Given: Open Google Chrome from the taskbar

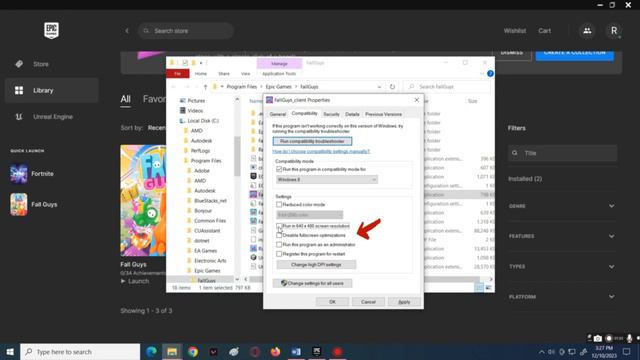Looking at the screenshot, I should coord(193,351).
